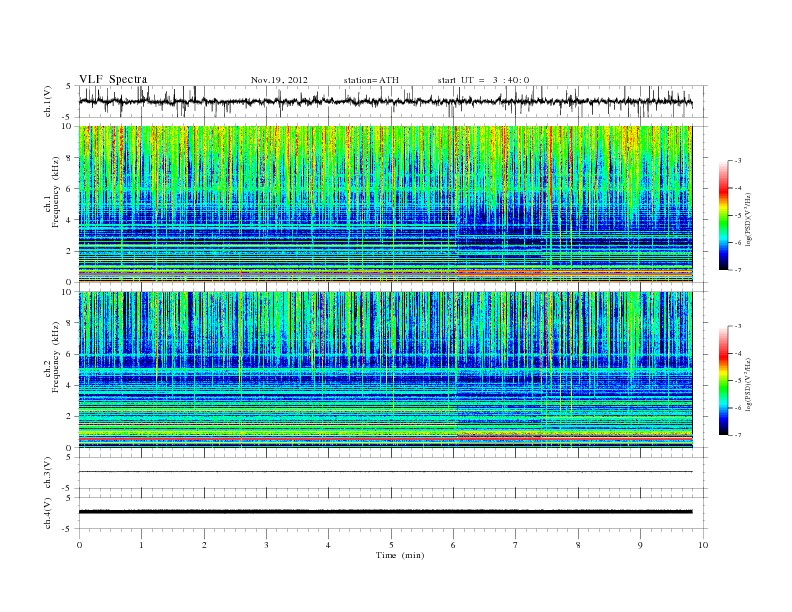Click the ch.4(V) waveform trace
792x612 pixels.
[385, 512]
